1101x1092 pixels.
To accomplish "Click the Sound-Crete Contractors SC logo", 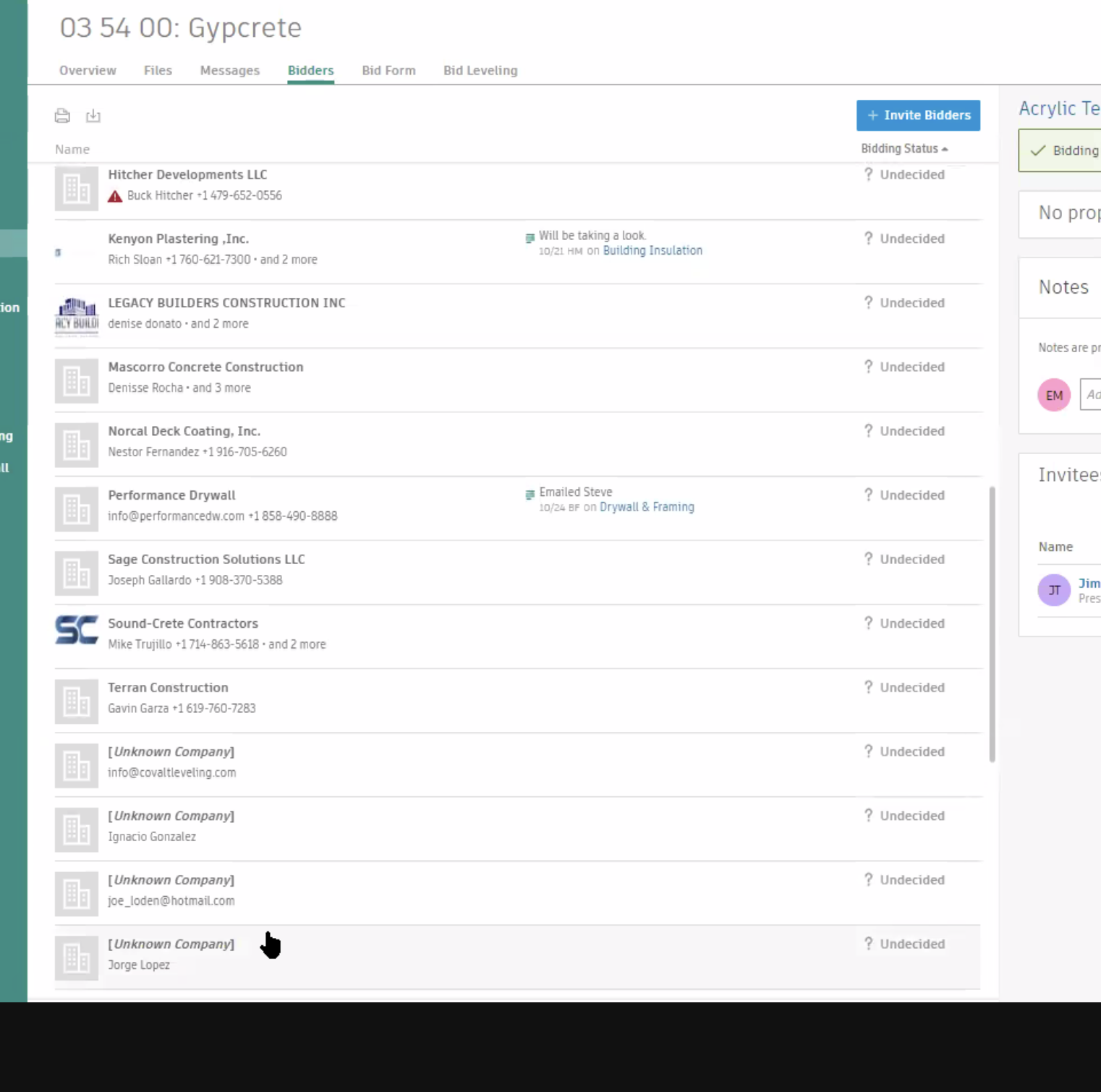I will pyautogui.click(x=77, y=630).
